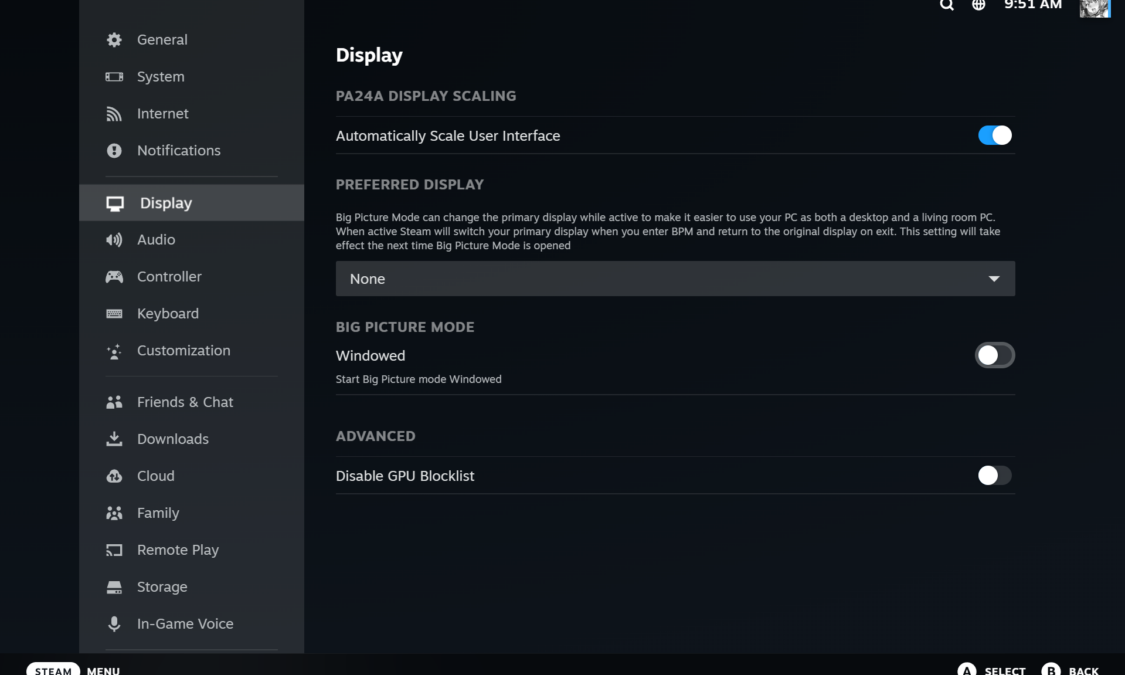
Task: Open Customization settings label
Action: coord(184,351)
